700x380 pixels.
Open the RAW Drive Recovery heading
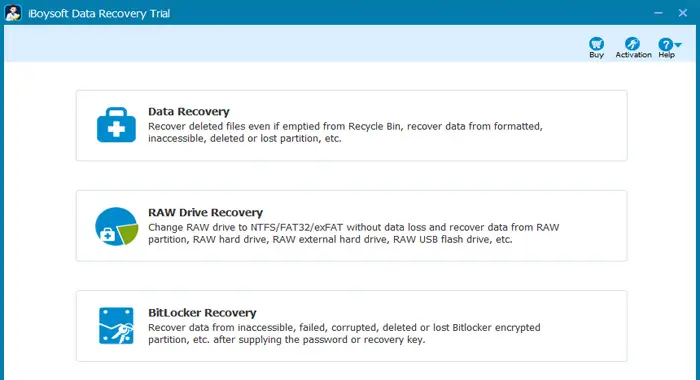tap(205, 213)
